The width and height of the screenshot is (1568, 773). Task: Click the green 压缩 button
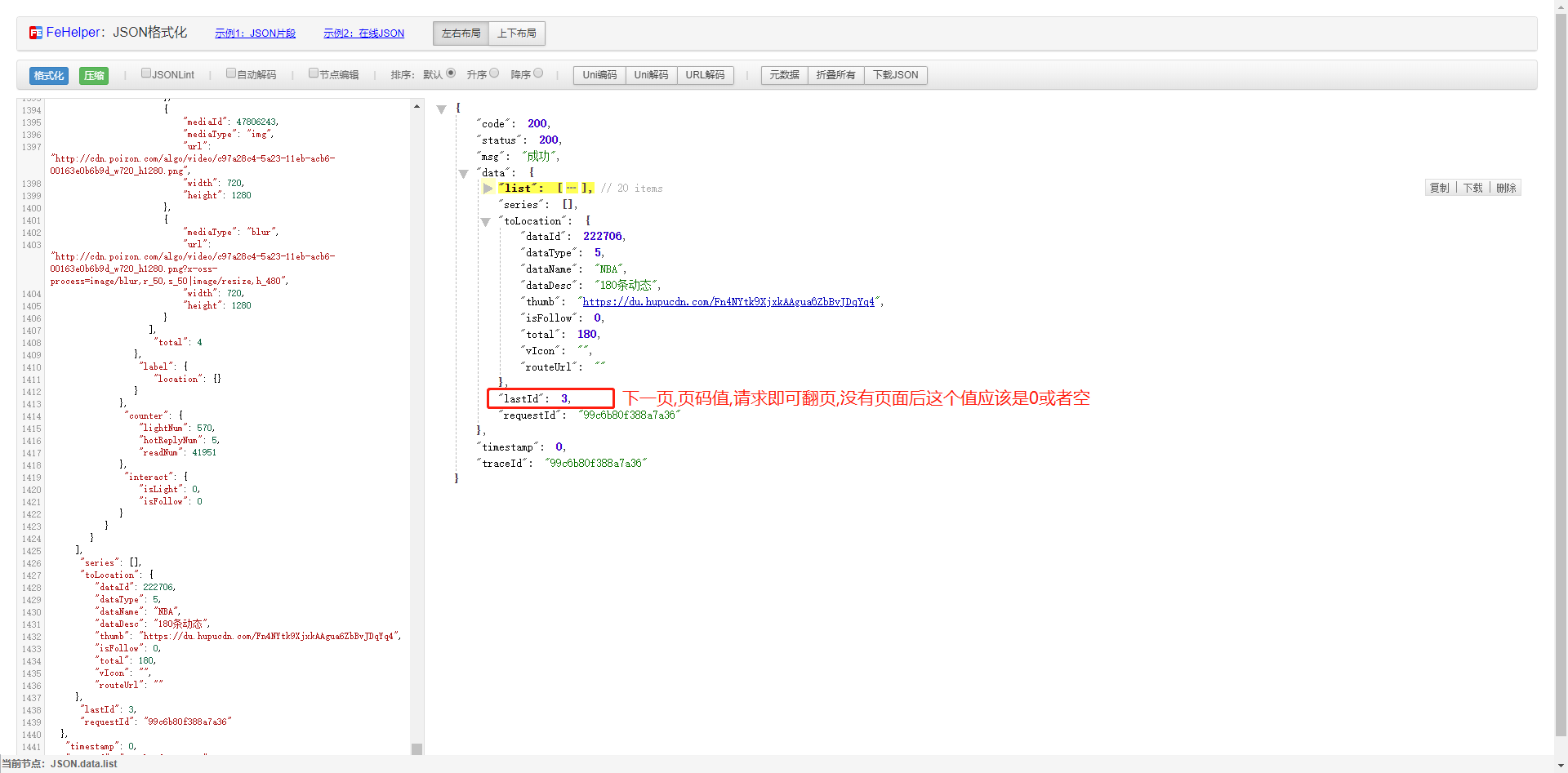94,75
